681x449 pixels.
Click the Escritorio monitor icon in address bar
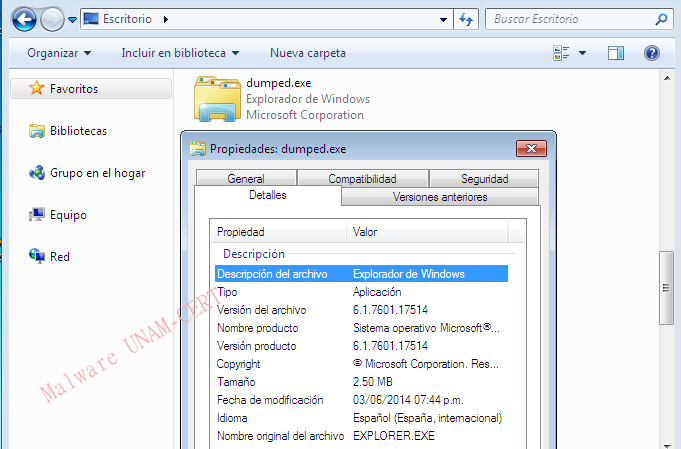pos(91,19)
